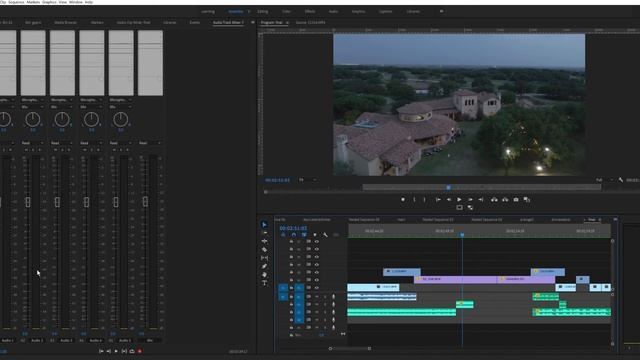This screenshot has height=360, width=640.
Task: Mute Audio 5 channel in mixer
Action: point(114,150)
